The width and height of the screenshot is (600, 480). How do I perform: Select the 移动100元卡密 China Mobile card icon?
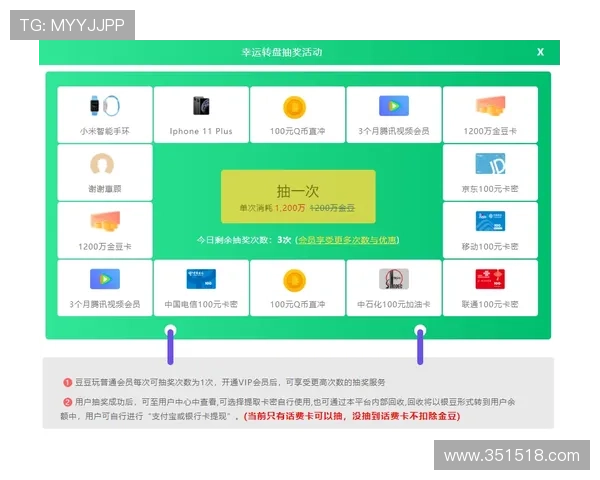pyautogui.click(x=490, y=221)
